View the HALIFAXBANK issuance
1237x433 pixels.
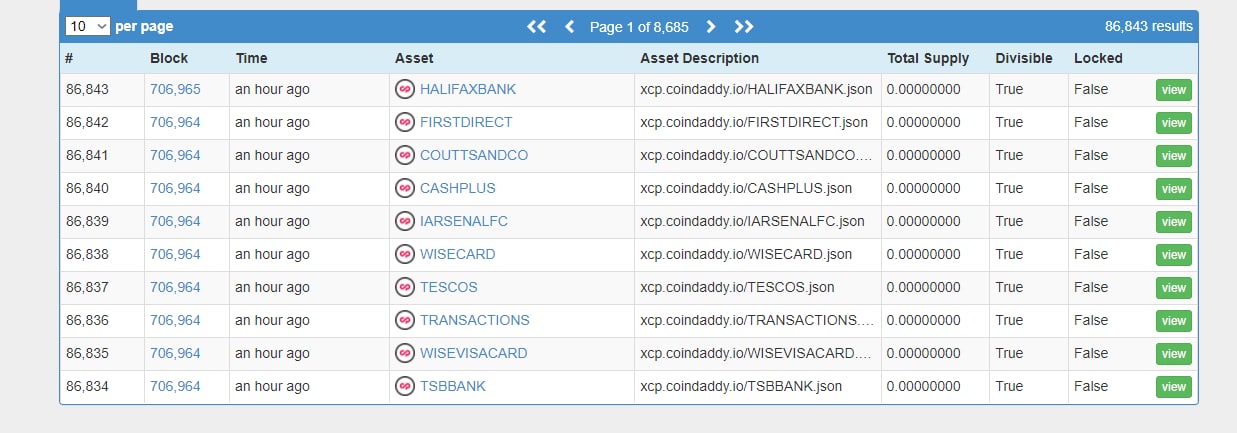pyautogui.click(x=1174, y=90)
